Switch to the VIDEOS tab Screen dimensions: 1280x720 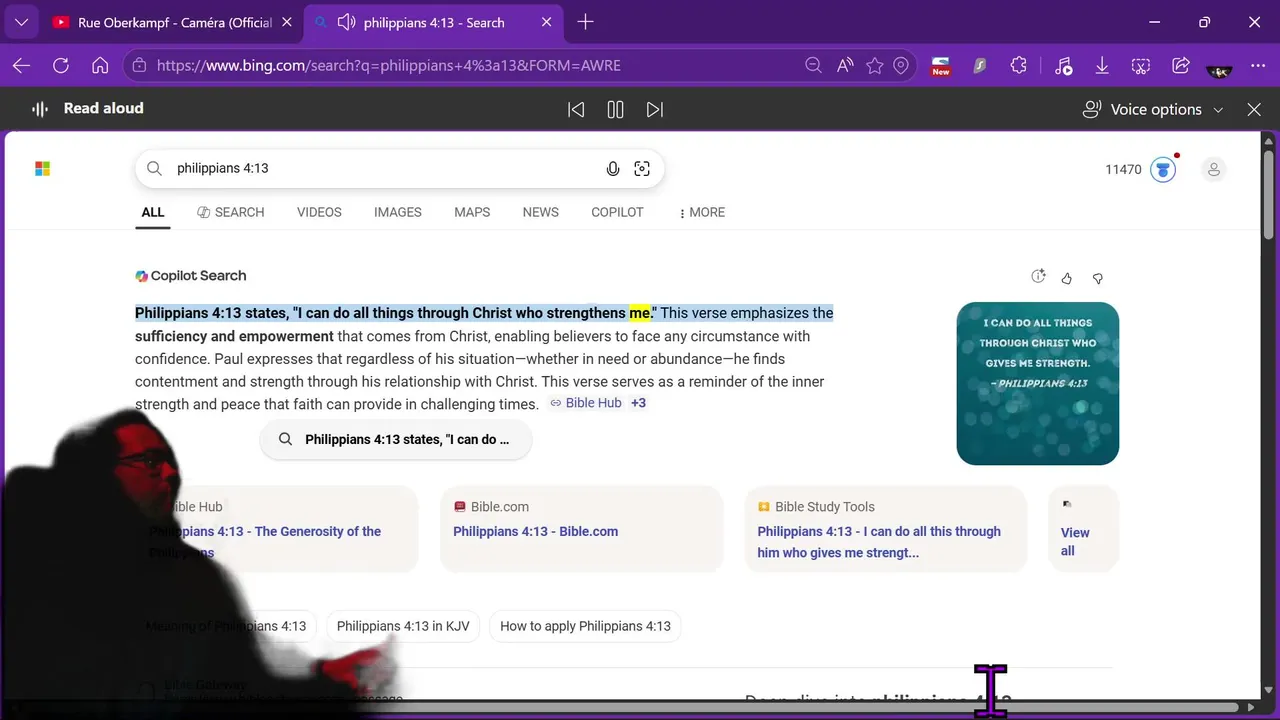[x=319, y=212]
